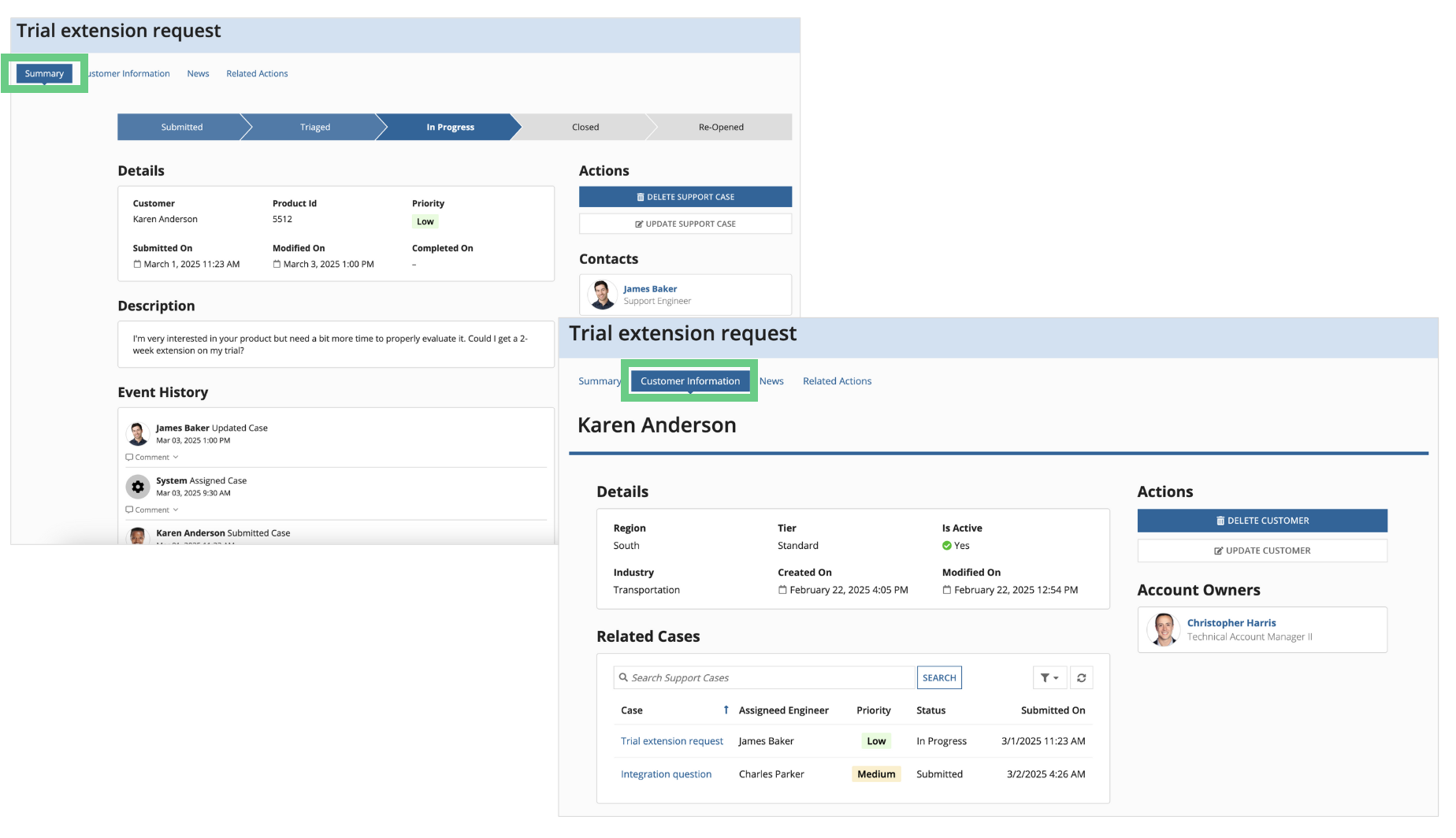
Task: Click System gear avatar in Event History
Action: pos(138,487)
